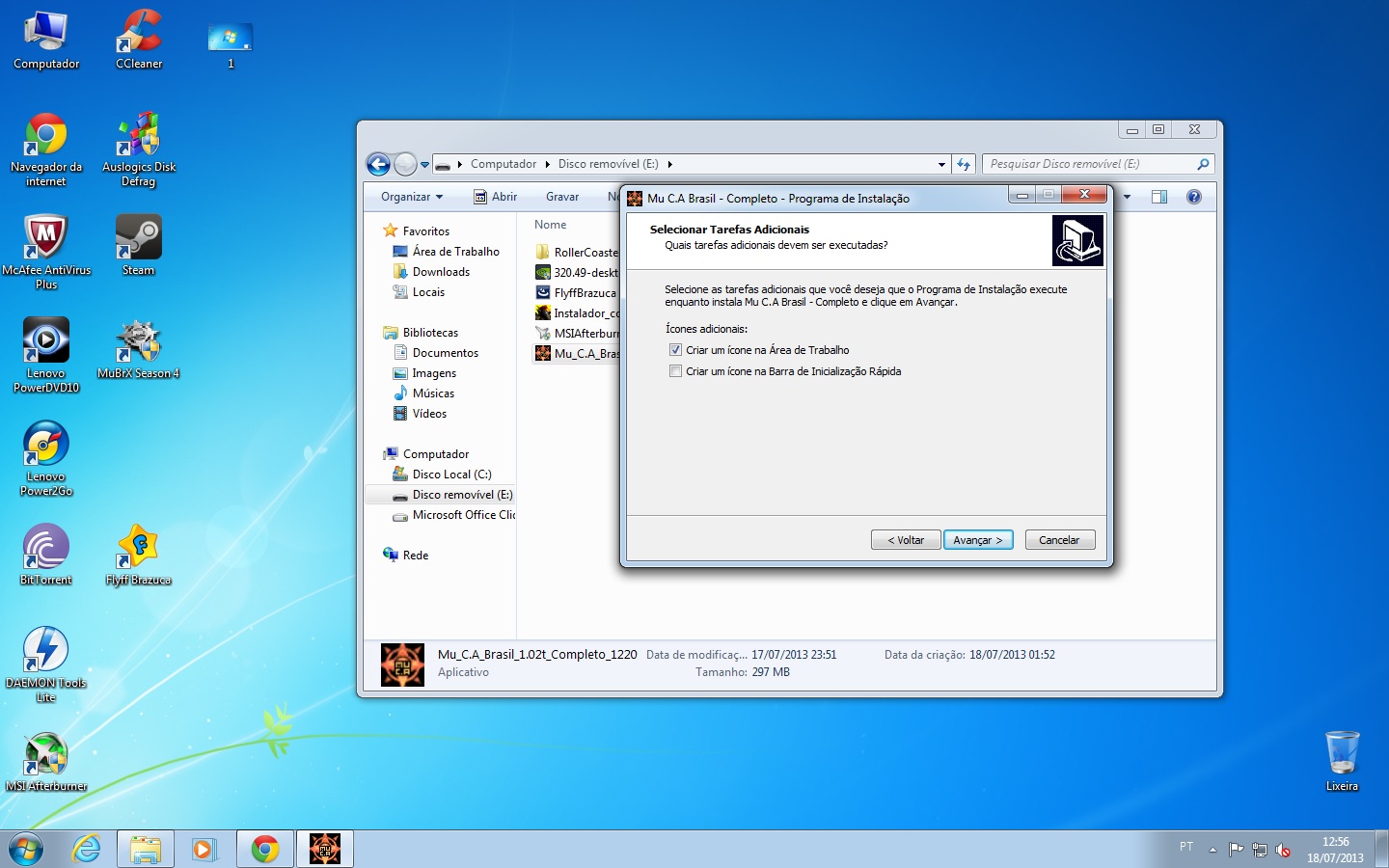Viewport: 1389px width, 868px height.
Task: Click Abrir in the Explorer toolbar
Action: (x=495, y=197)
